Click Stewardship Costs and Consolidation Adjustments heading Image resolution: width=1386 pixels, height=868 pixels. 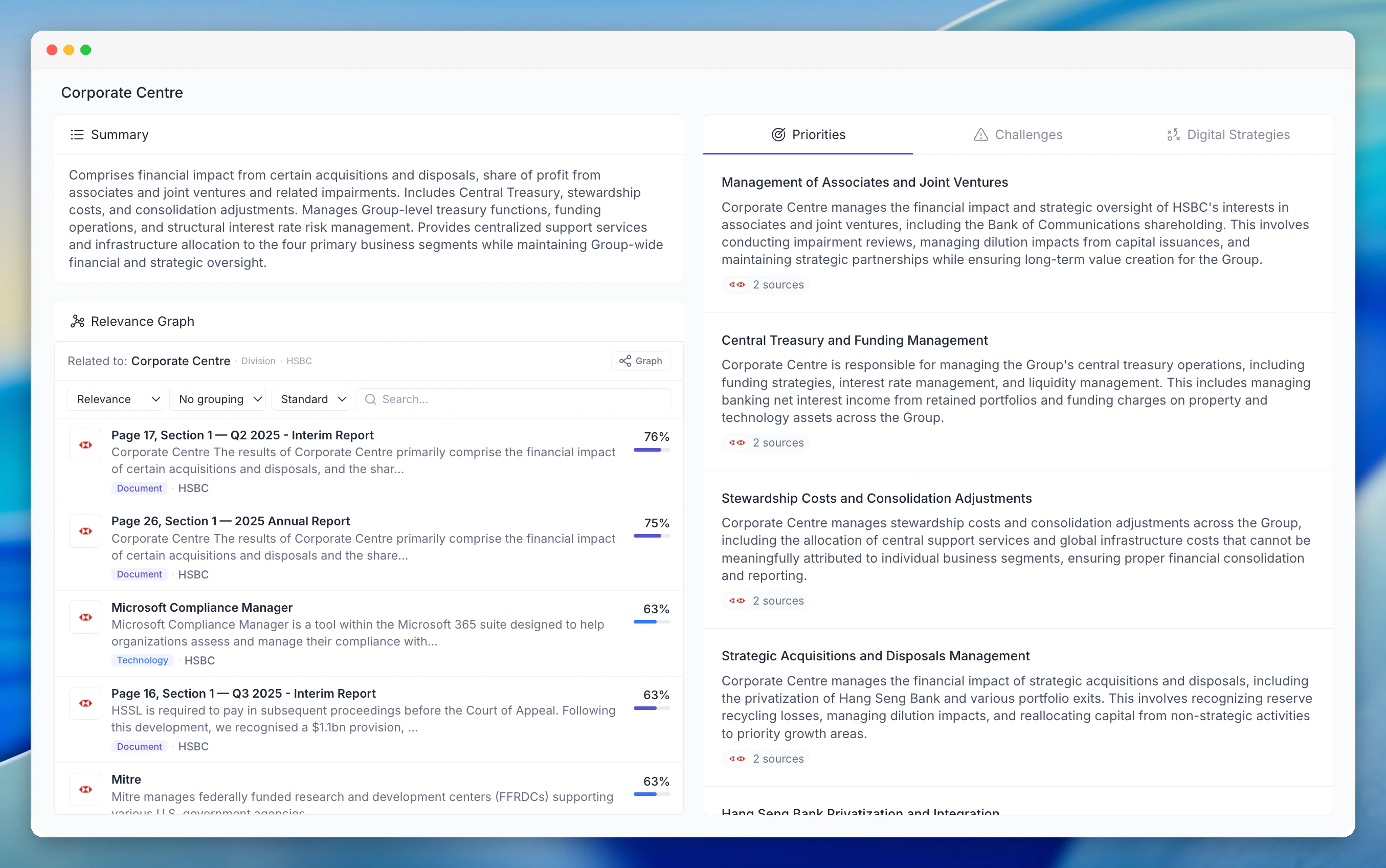tap(877, 498)
